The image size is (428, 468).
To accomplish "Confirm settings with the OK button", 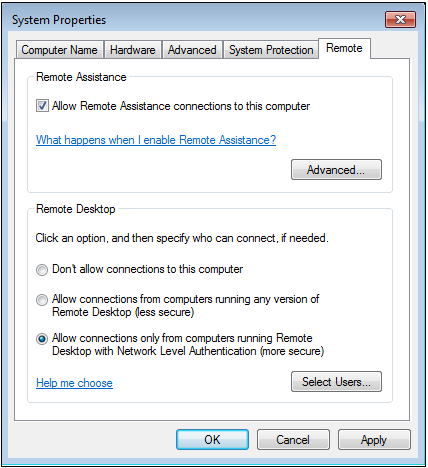I will pos(212,440).
